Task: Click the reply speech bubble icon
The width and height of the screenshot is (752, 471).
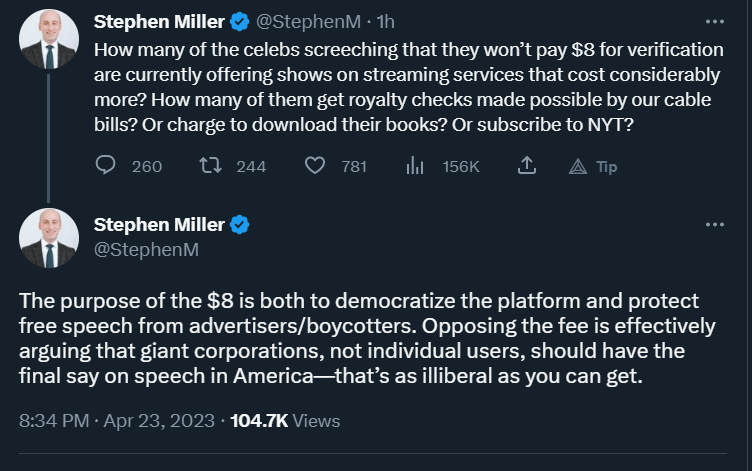Action: click(x=106, y=165)
